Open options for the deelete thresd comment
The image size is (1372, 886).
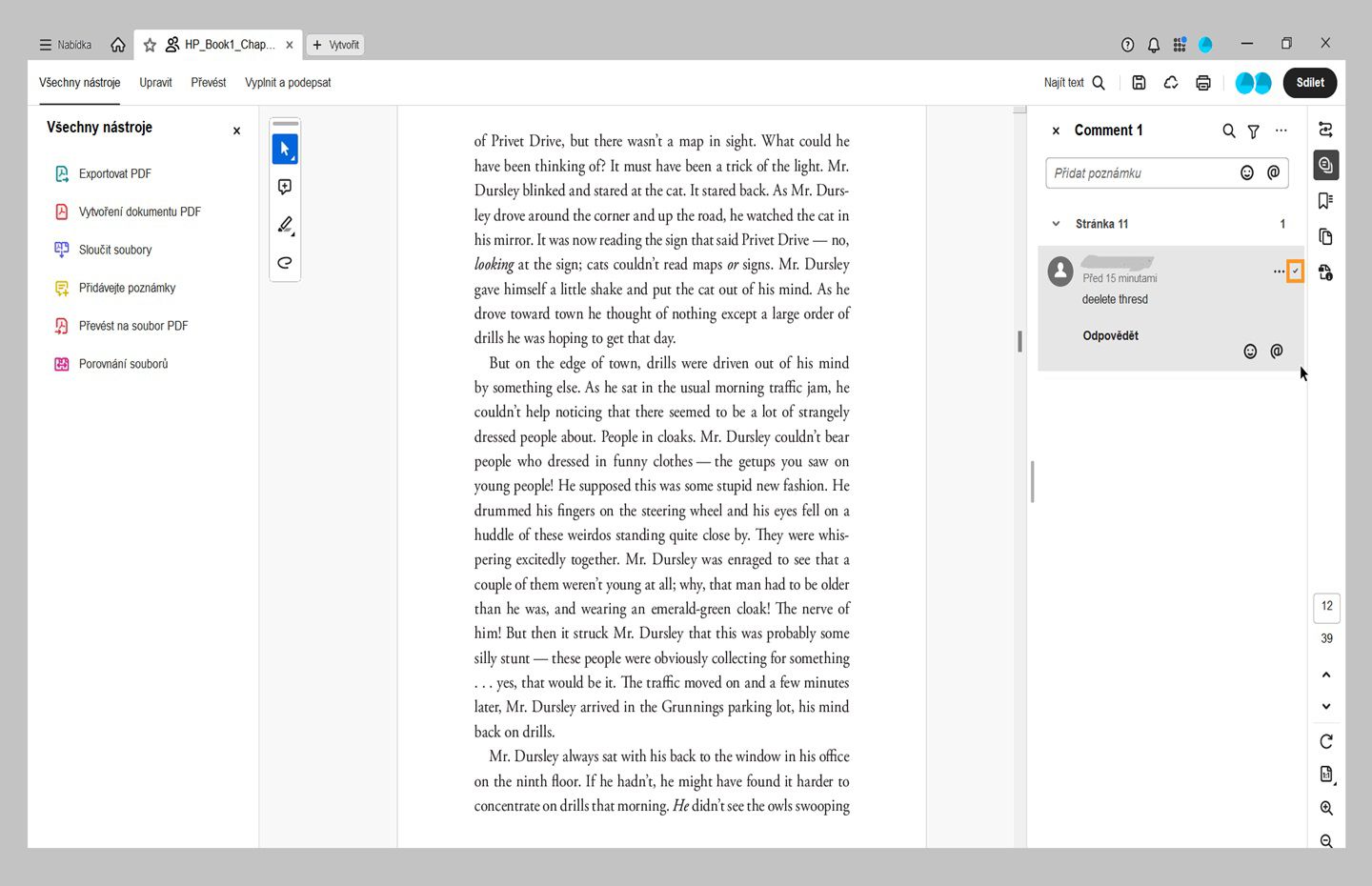[1279, 272]
